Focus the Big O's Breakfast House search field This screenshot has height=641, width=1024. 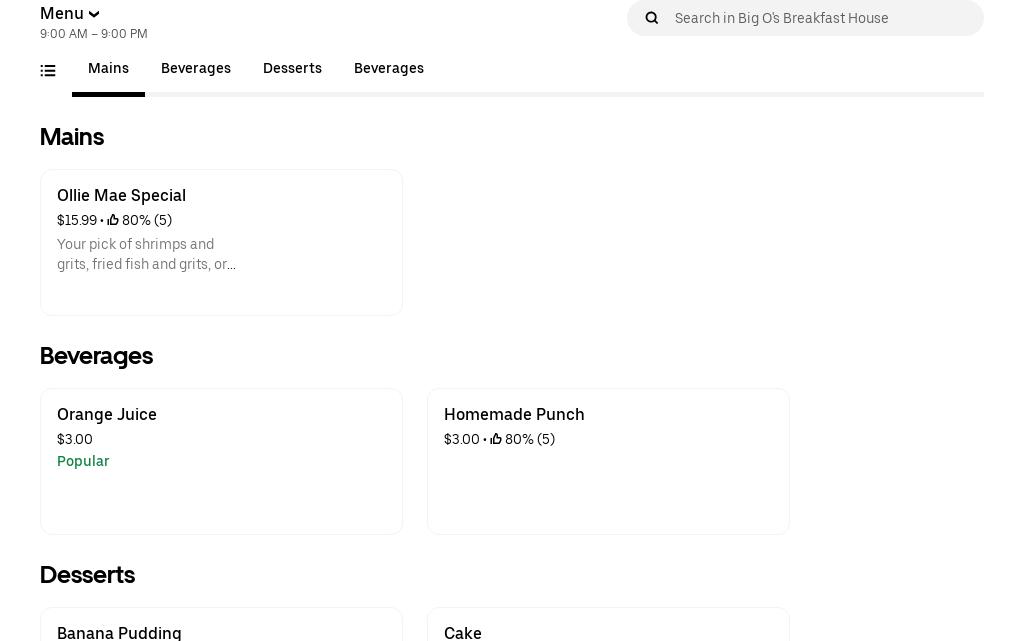coord(820,18)
